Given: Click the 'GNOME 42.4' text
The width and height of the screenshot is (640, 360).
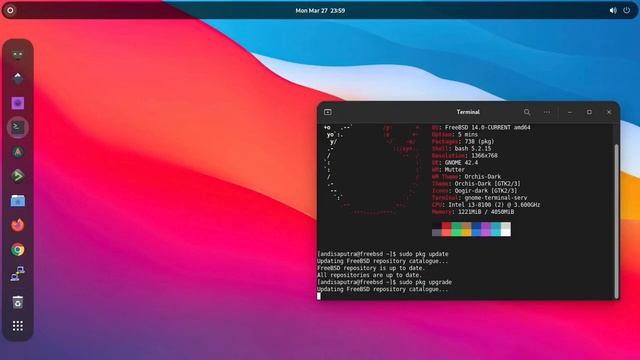Looking at the screenshot, I should coord(461,162).
